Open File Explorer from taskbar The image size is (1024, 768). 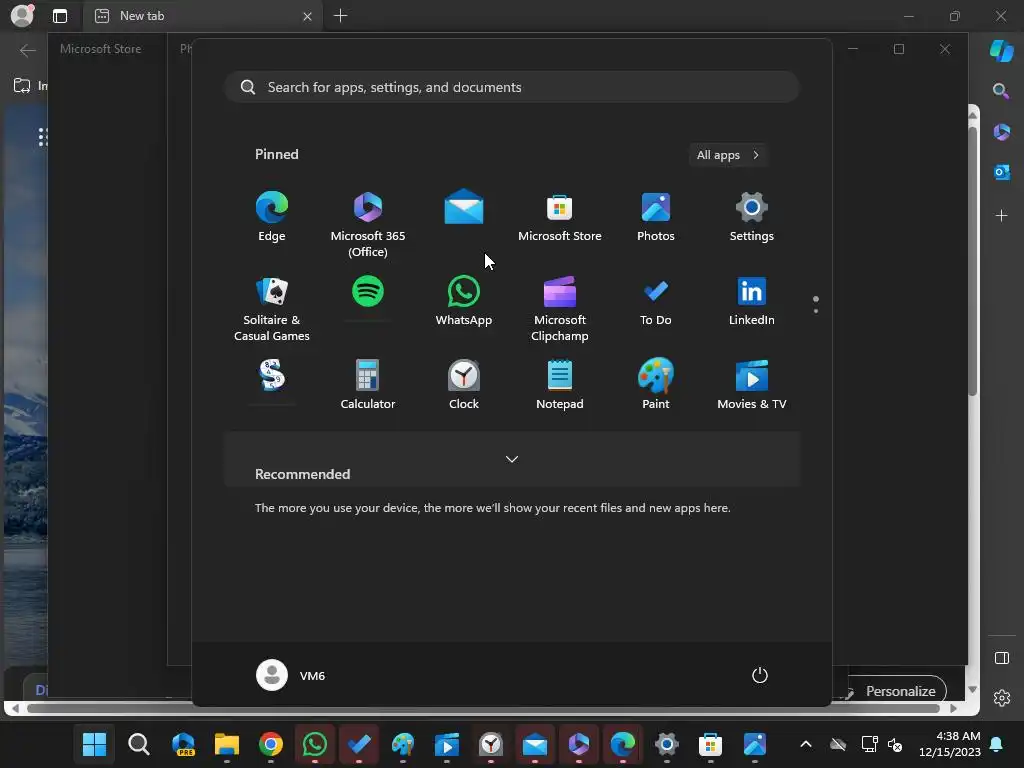(x=227, y=744)
